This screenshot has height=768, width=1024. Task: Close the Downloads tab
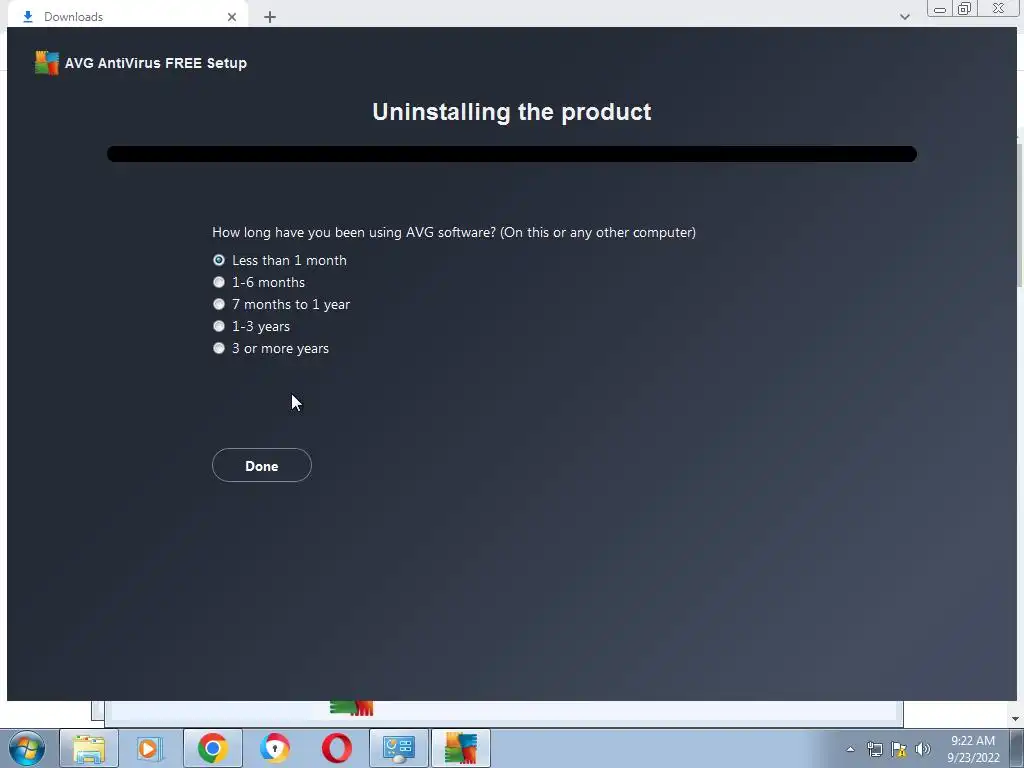coord(232,17)
